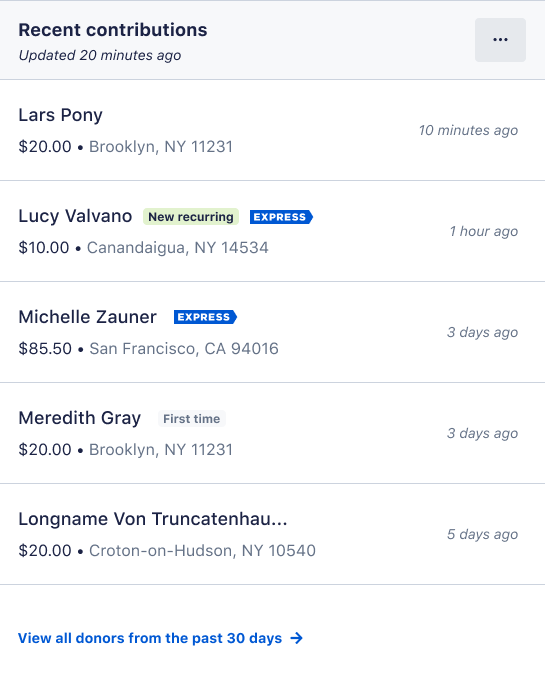Open Michelle Zauner's donor name
545x685 pixels.
87,317
